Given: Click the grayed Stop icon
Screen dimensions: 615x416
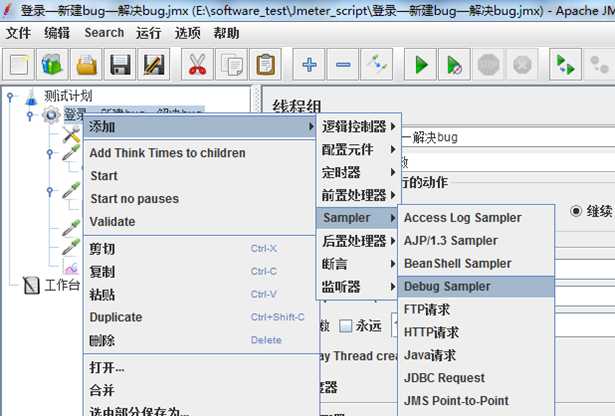Looking at the screenshot, I should click(x=488, y=65).
